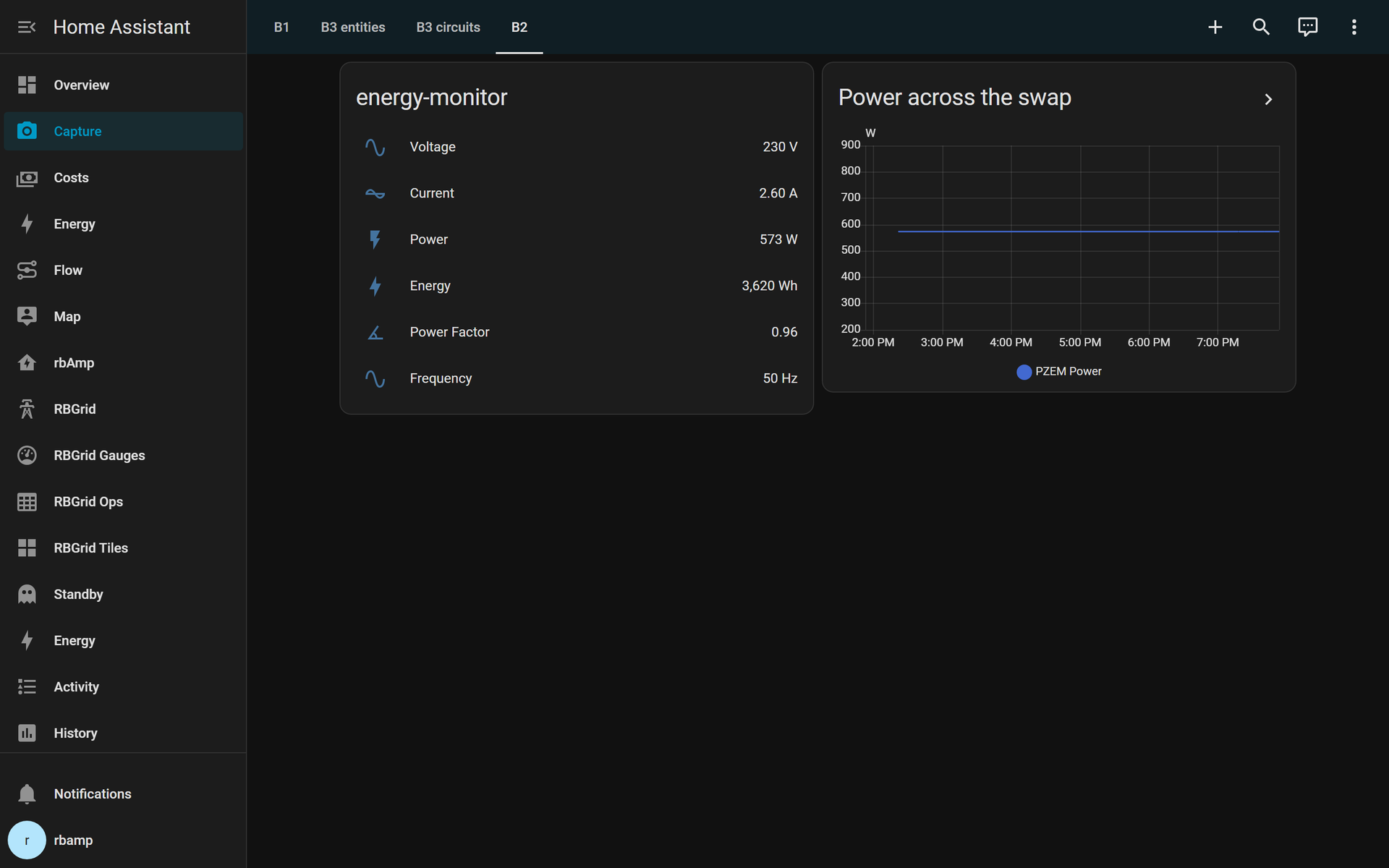Click the RBGrid transmission tower icon
The width and height of the screenshot is (1389, 868).
(27, 409)
